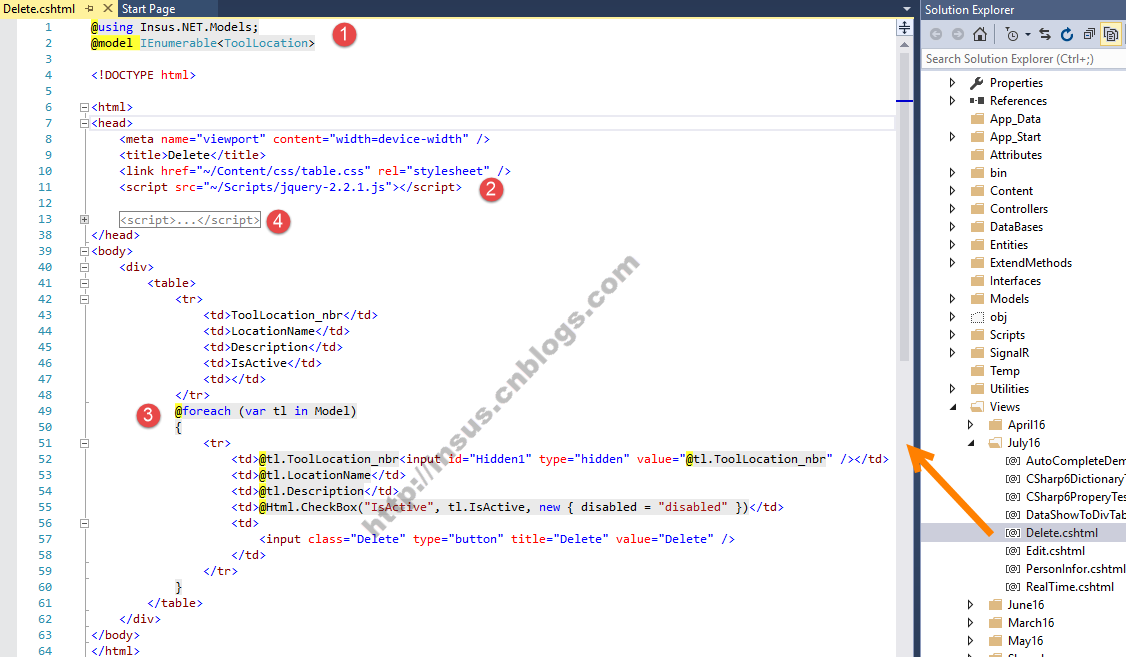Collapse the tr region on line 51
Viewport: 1126px width, 657px height.
[x=84, y=444]
